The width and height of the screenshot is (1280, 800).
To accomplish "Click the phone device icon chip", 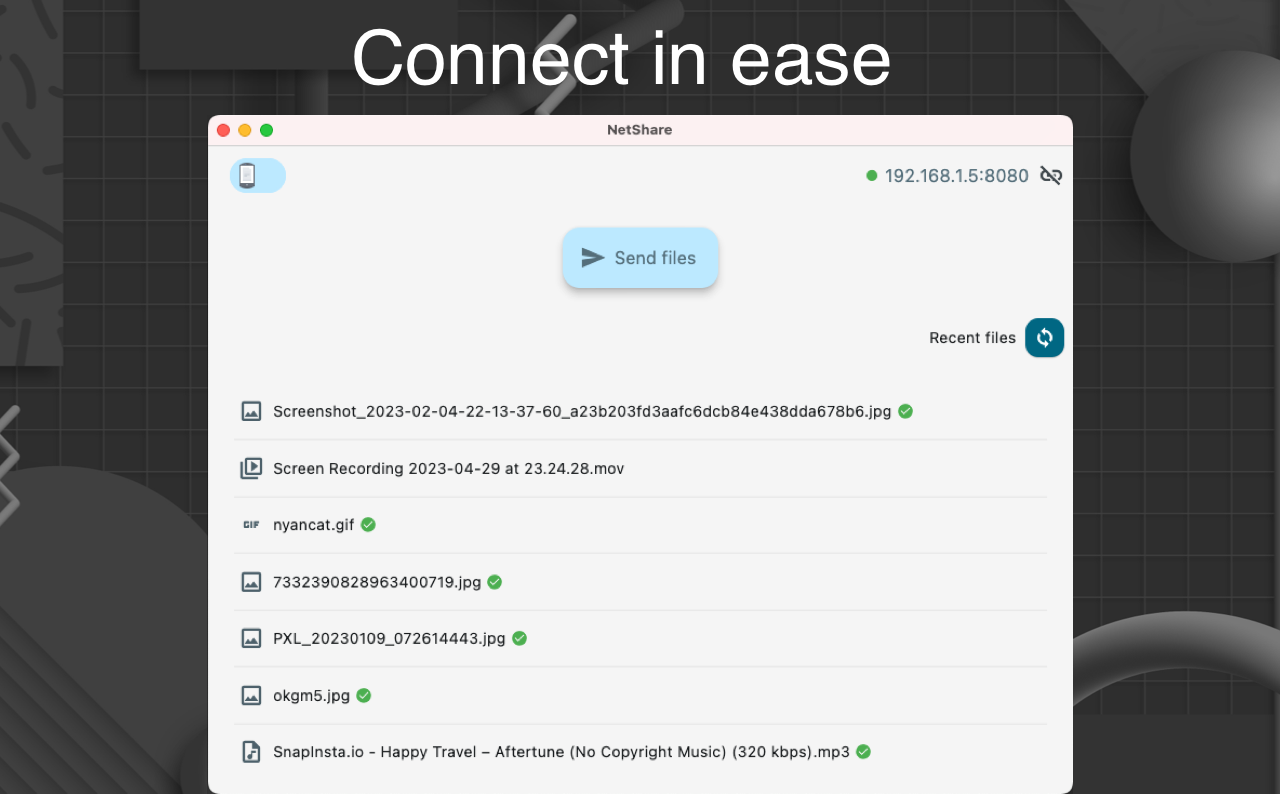I will 257,176.
